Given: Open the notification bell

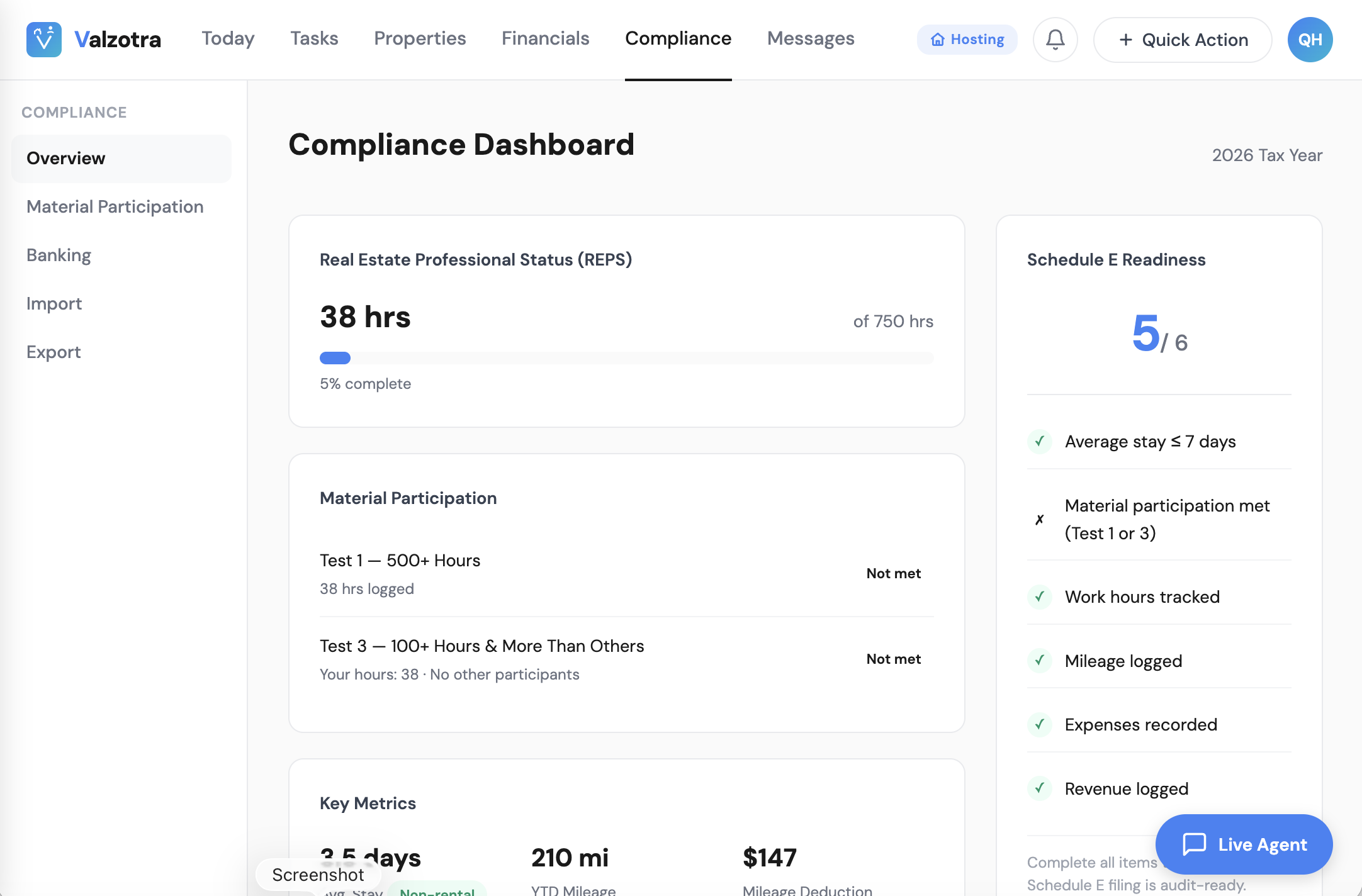Looking at the screenshot, I should pyautogui.click(x=1055, y=39).
